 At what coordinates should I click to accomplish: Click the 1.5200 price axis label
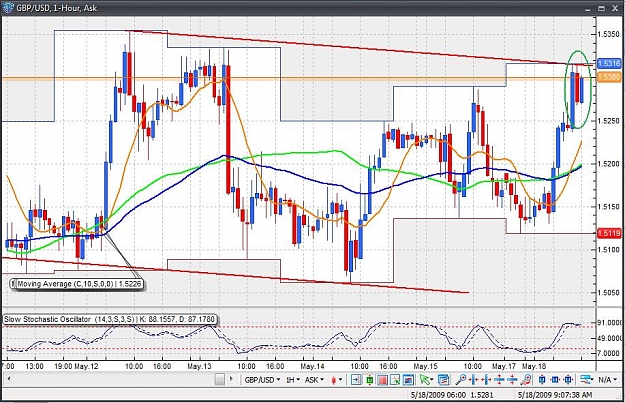coord(610,164)
